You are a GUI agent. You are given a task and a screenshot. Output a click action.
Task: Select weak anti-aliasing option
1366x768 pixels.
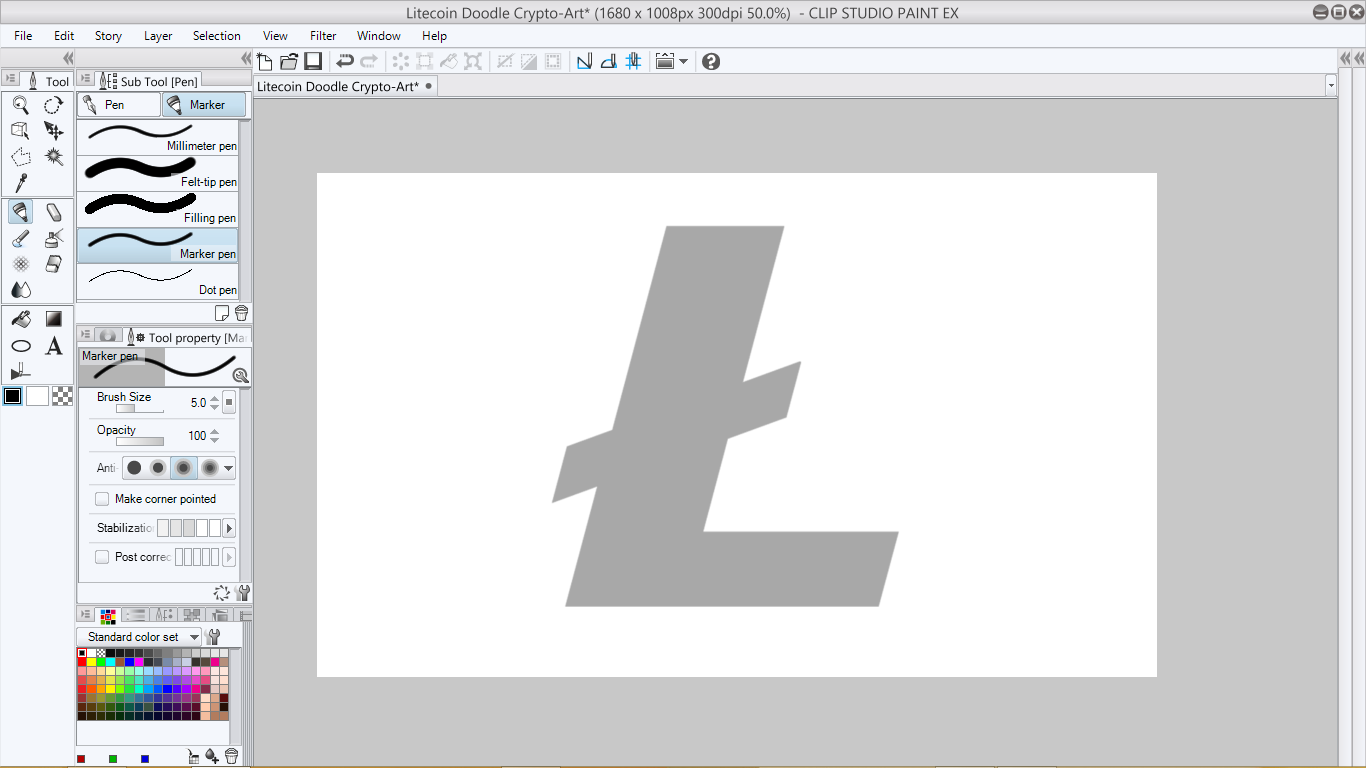(x=158, y=468)
